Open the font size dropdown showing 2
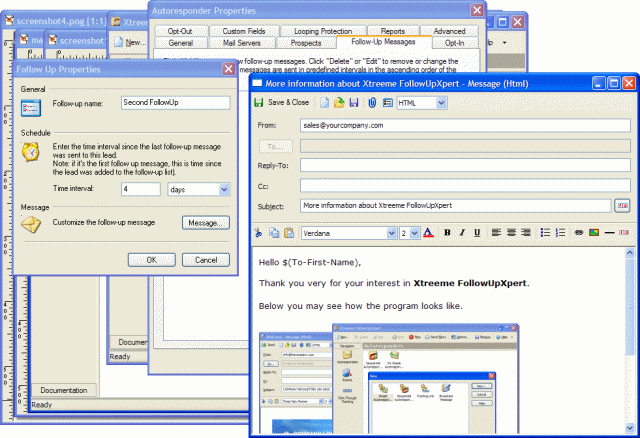The image size is (640, 438). click(x=415, y=233)
